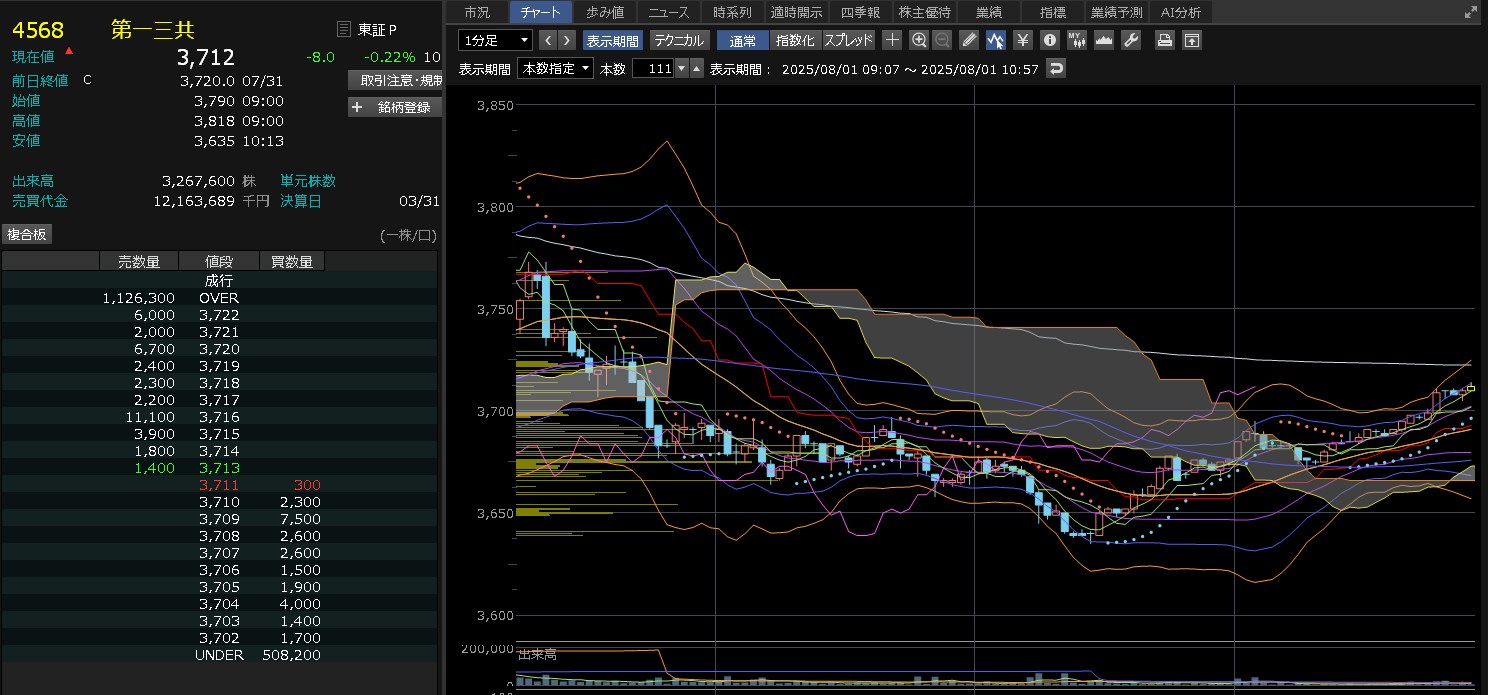Open the 業績 tab
The width and height of the screenshot is (1488, 695).
tap(988, 12)
